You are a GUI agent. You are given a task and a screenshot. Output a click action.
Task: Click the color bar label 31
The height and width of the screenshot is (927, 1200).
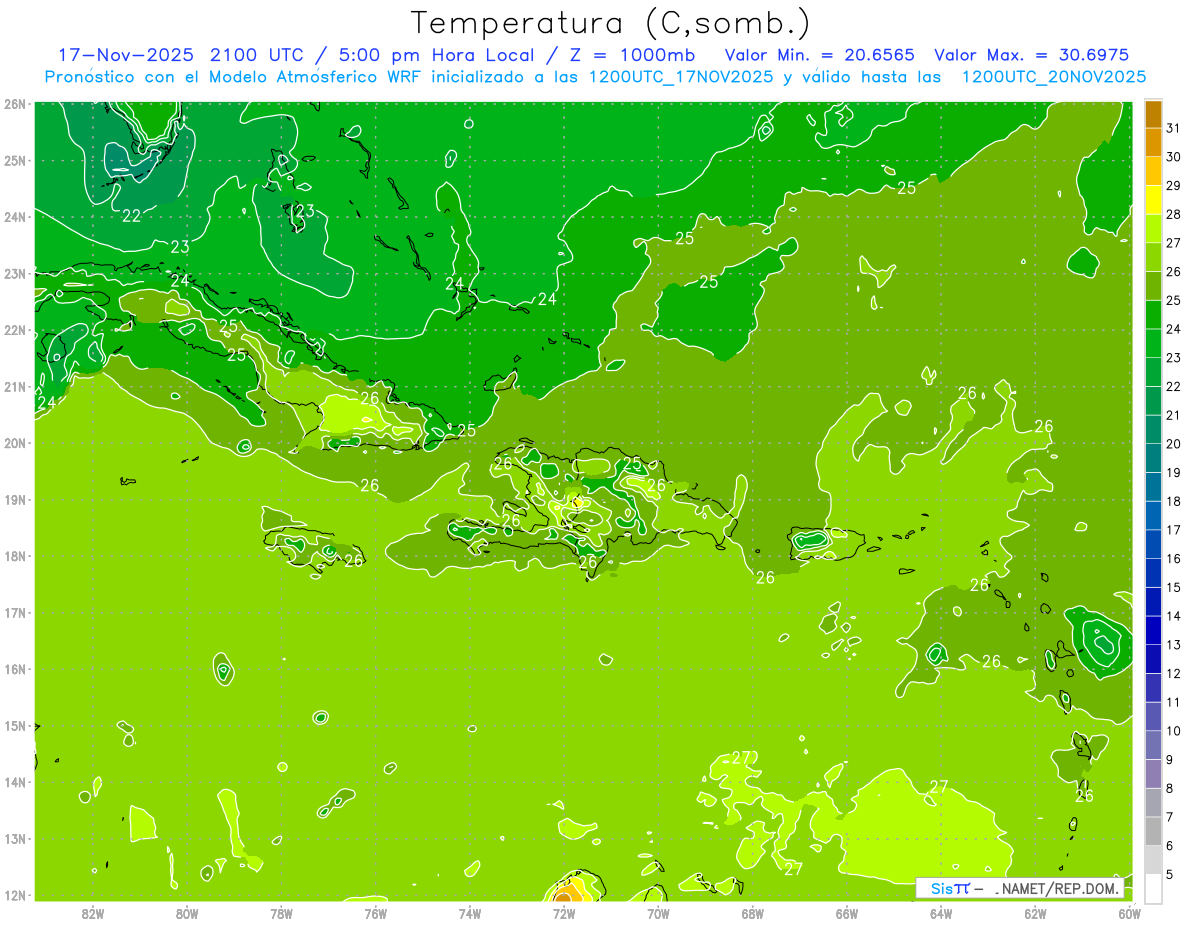(x=1173, y=128)
